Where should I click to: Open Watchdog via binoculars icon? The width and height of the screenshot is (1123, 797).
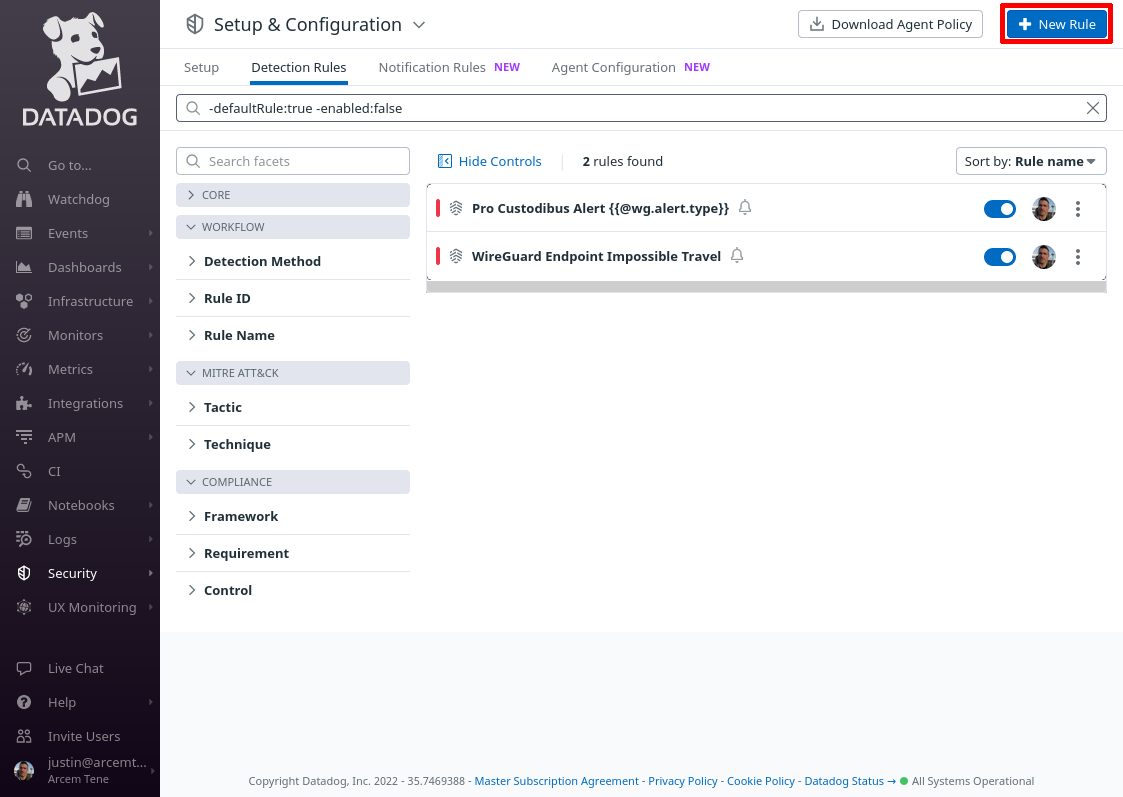click(x=24, y=199)
